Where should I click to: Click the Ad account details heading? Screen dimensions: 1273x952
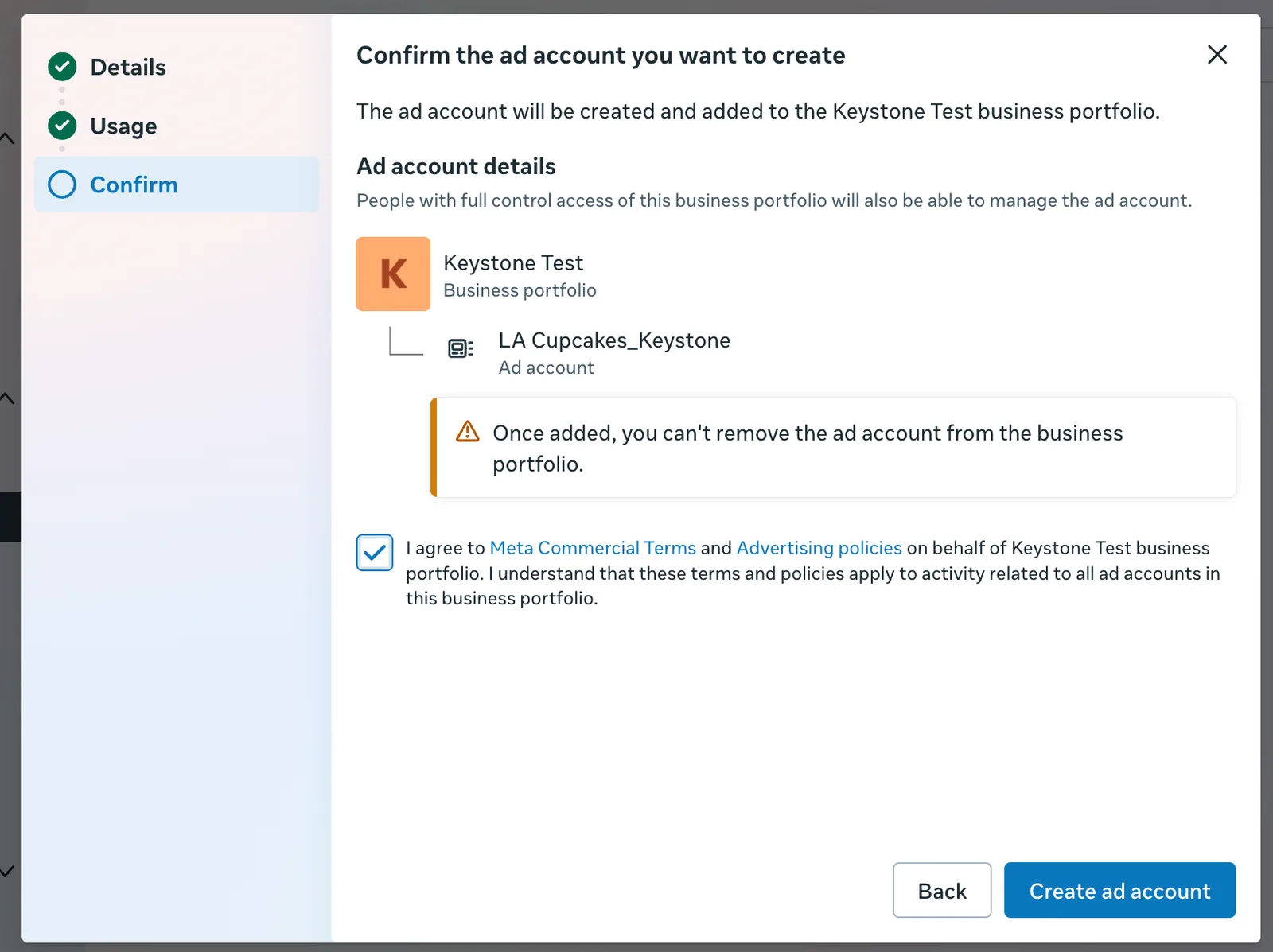[456, 166]
